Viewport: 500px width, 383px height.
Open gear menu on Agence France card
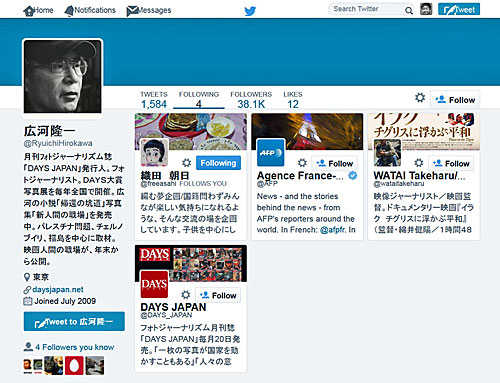[302, 163]
